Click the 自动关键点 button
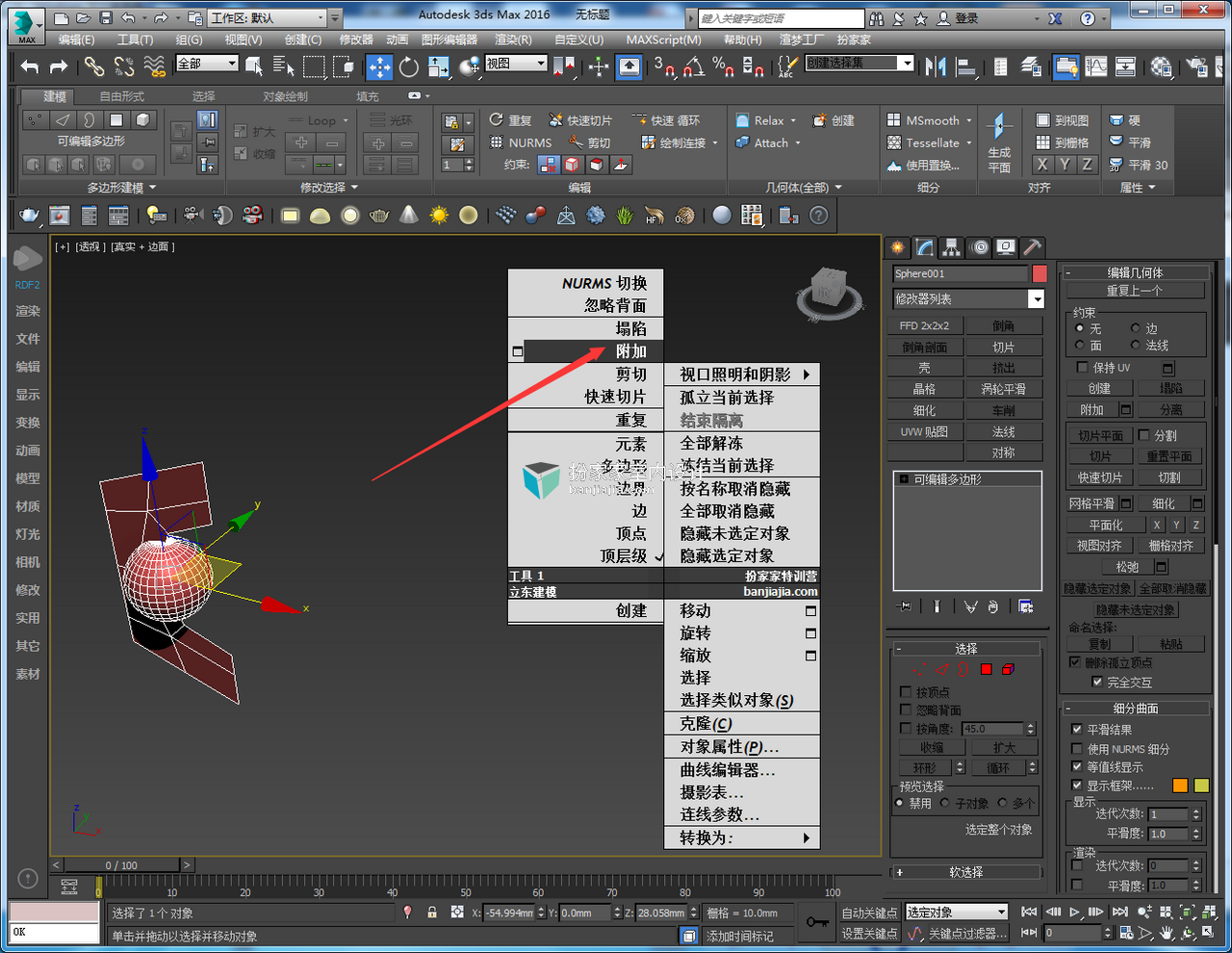Image resolution: width=1232 pixels, height=953 pixels. [x=869, y=913]
